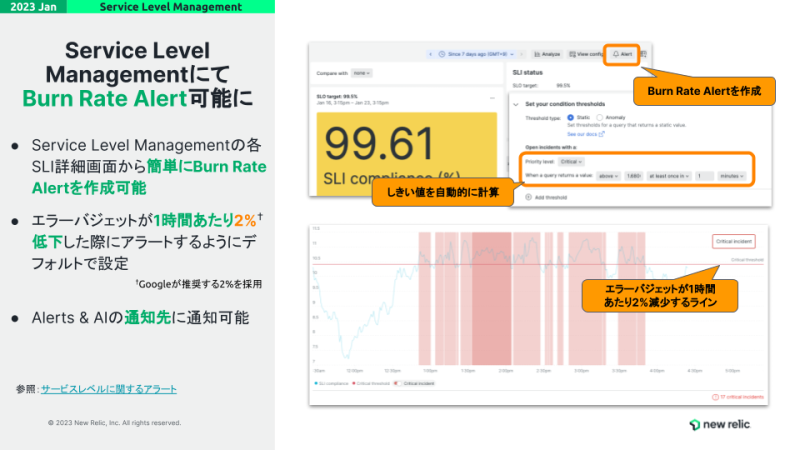The height and width of the screenshot is (450, 800).
Task: Click the Critical threshold line label
Action: pyautogui.click(x=747, y=260)
